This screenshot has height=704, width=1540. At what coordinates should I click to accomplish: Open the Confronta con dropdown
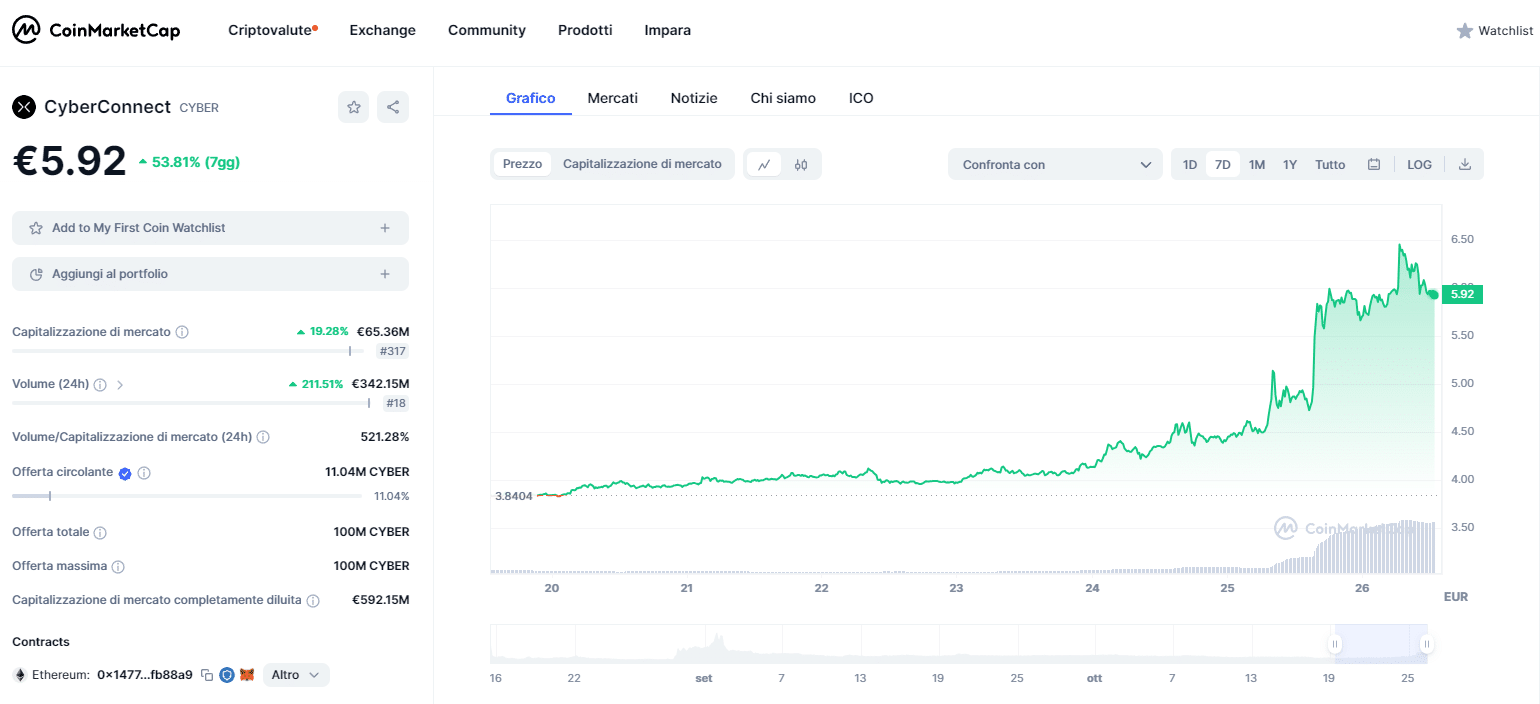tap(1055, 165)
